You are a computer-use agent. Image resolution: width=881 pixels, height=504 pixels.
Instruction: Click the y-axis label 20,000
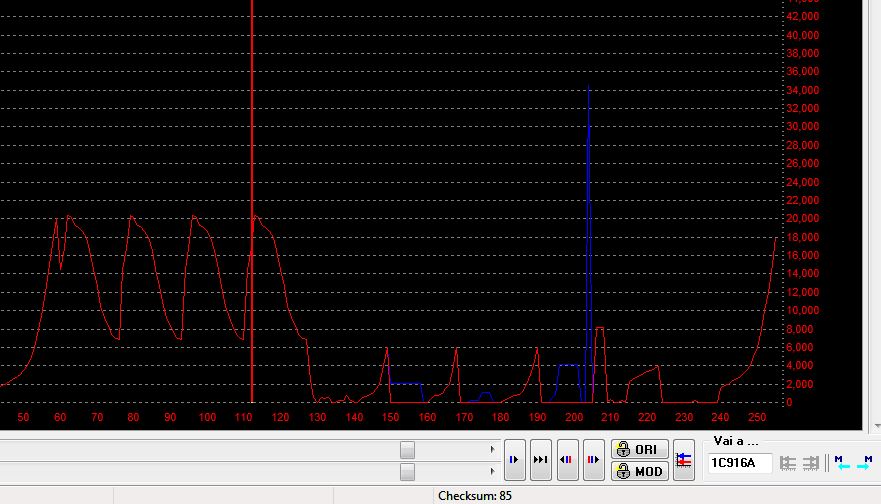[802, 219]
